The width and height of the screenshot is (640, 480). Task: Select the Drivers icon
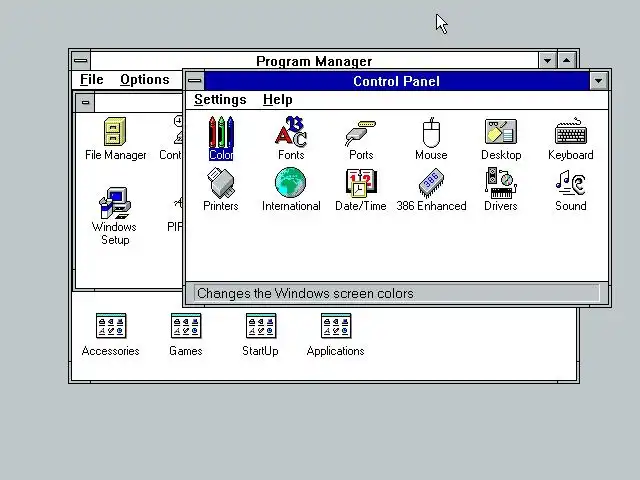point(501,189)
